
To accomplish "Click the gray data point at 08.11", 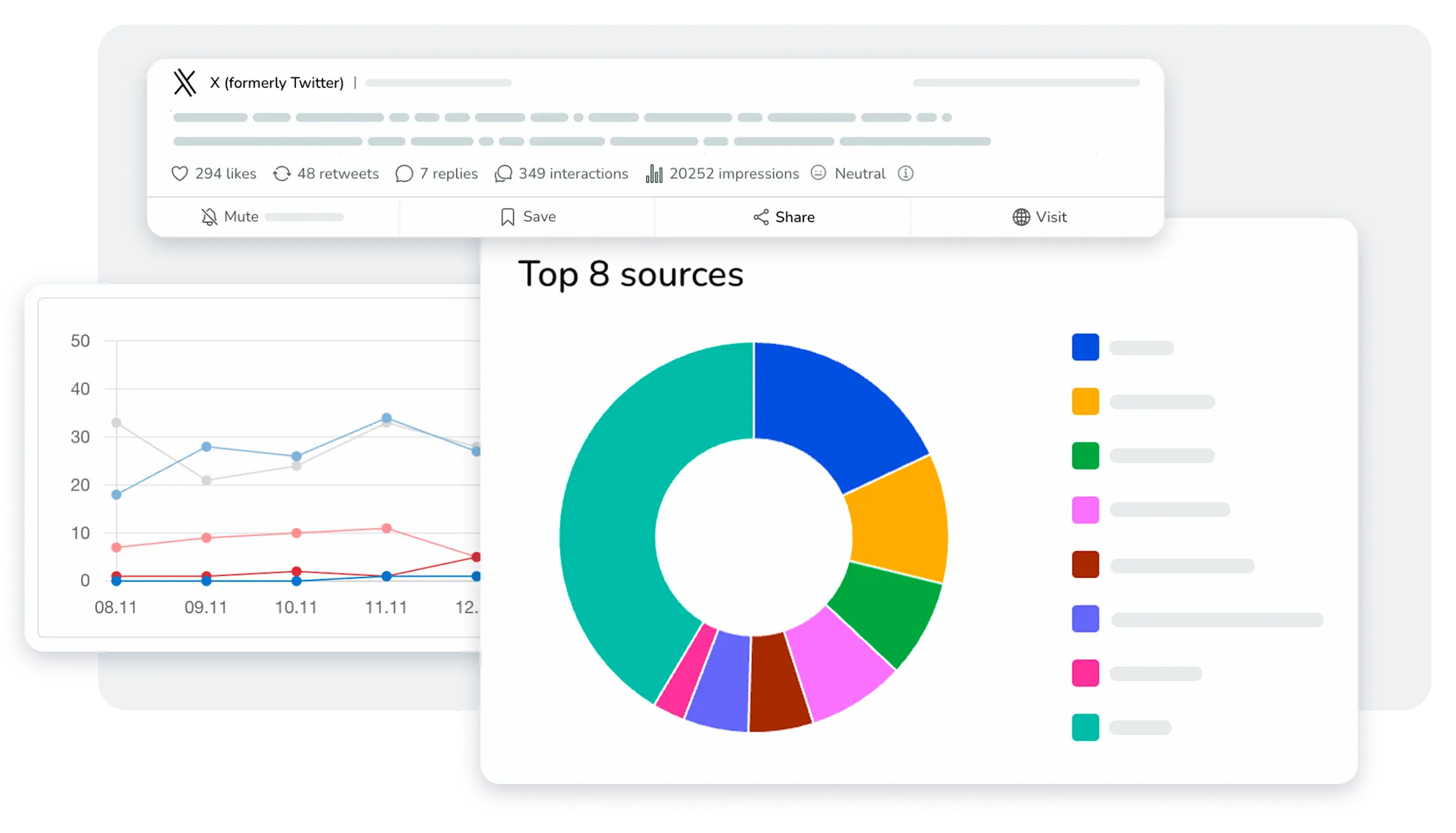I will (116, 423).
